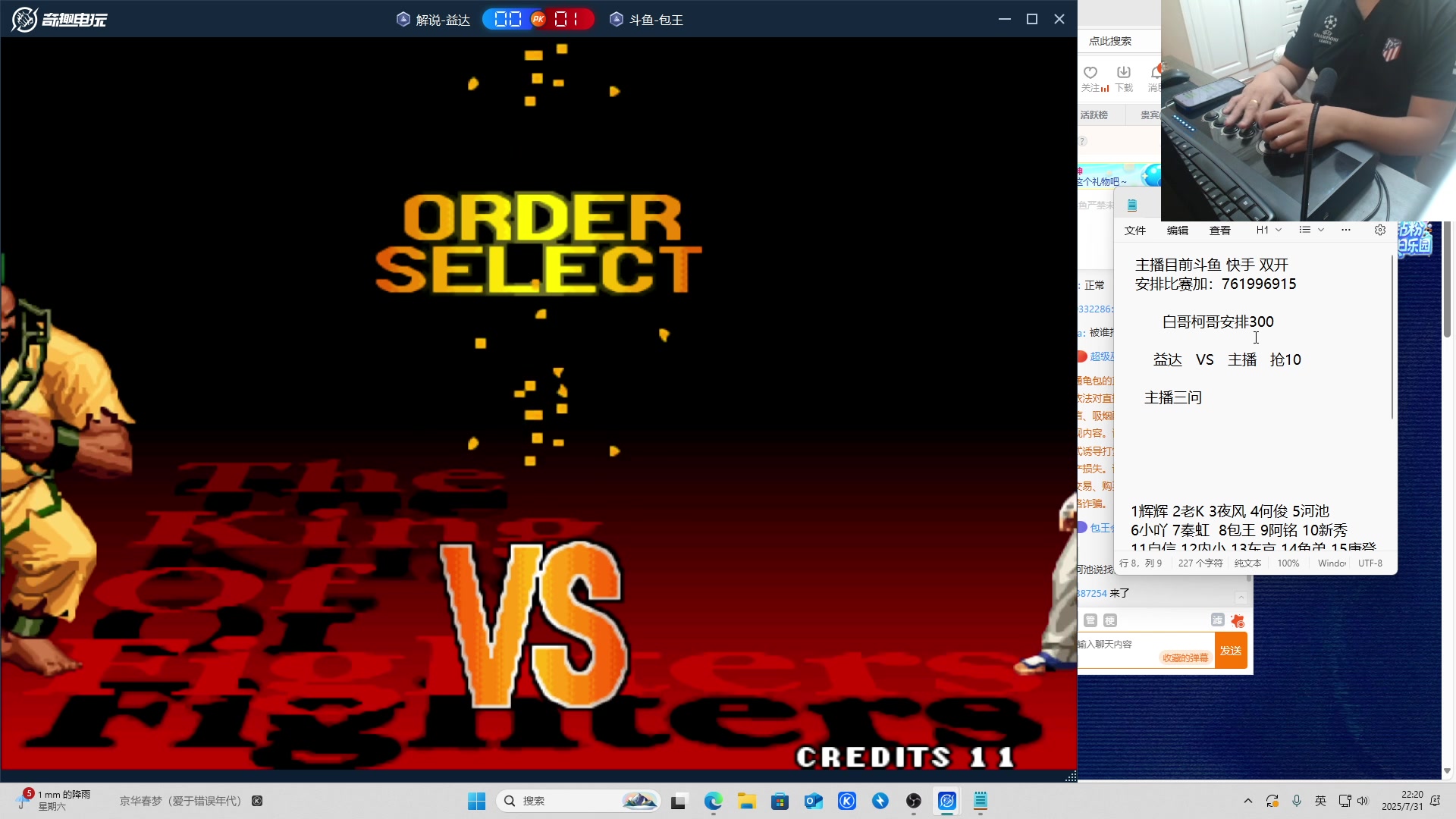
Task: Open the blue K app from taskbar
Action: click(x=847, y=801)
